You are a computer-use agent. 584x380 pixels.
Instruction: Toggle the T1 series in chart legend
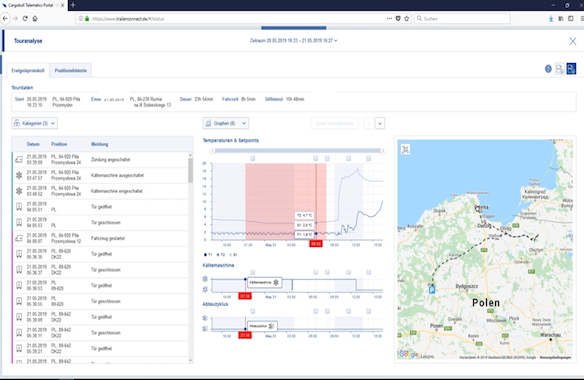208,255
